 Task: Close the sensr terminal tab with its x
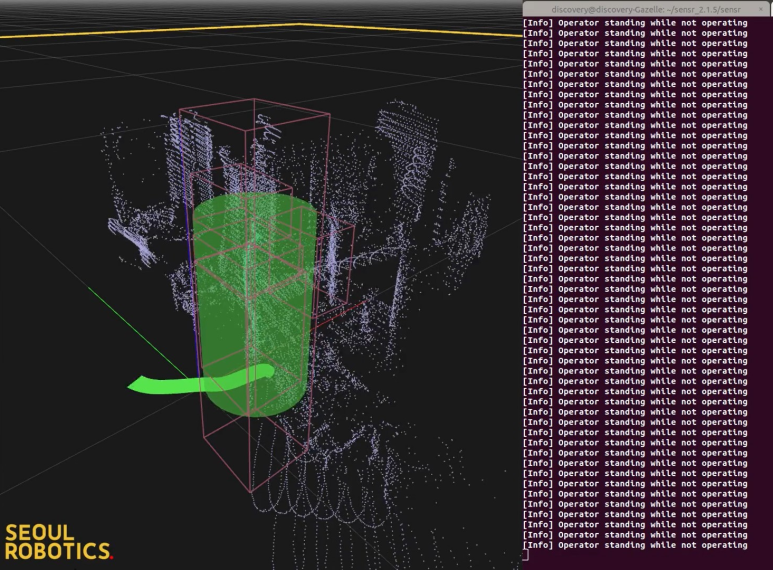tap(761, 9)
